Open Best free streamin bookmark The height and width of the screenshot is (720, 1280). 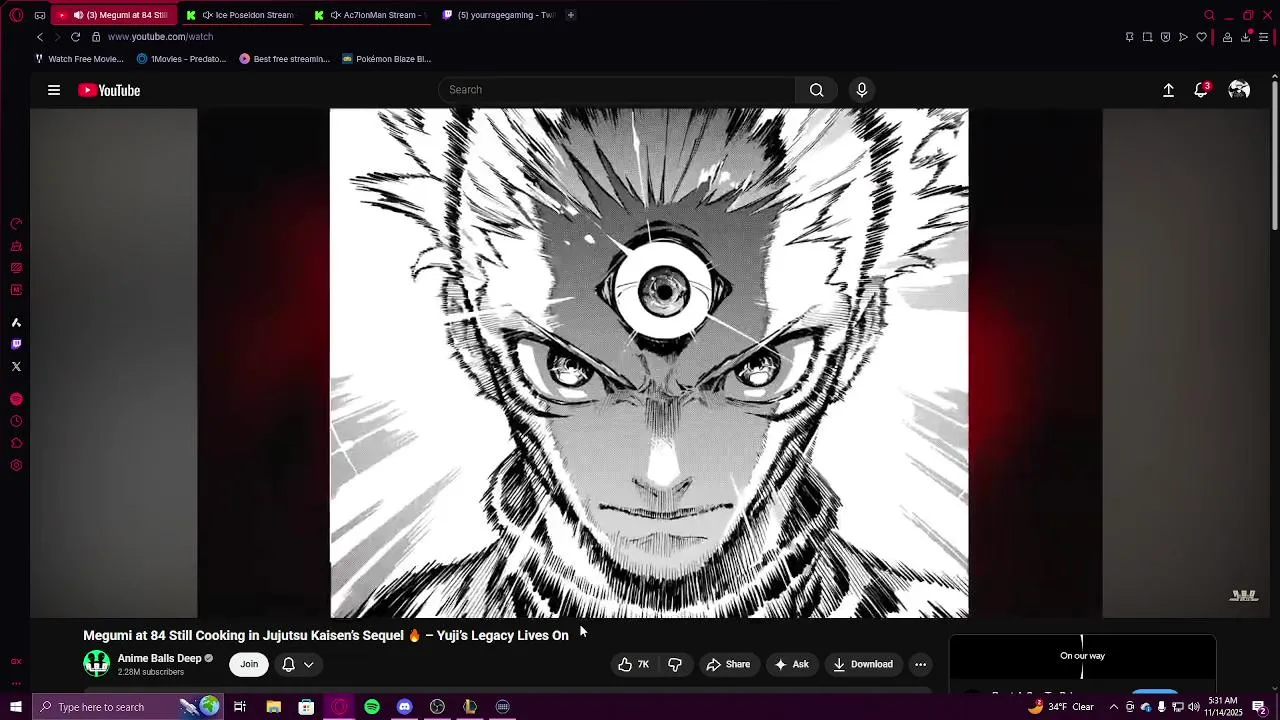[284, 59]
